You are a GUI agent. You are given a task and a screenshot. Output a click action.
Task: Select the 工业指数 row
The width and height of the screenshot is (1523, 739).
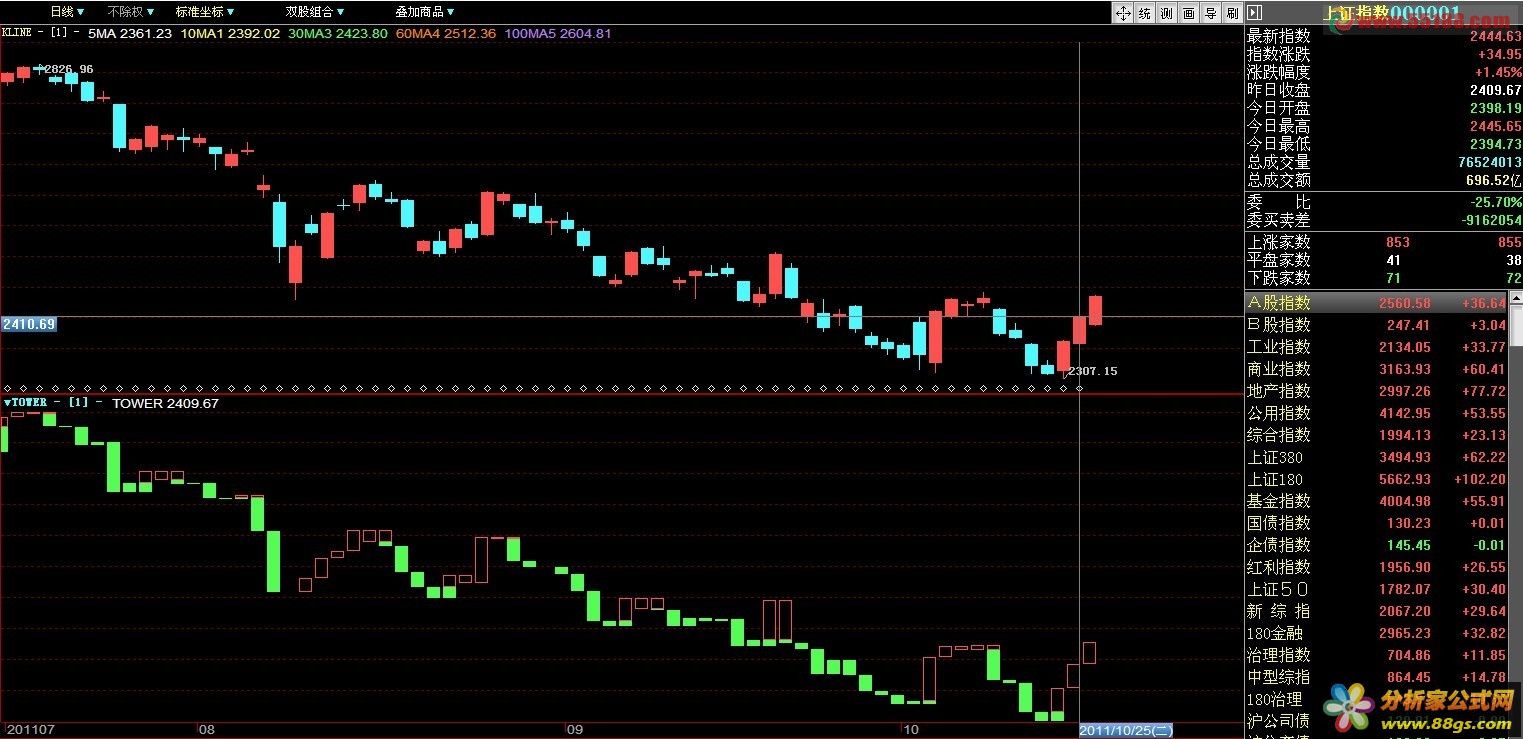[1376, 347]
